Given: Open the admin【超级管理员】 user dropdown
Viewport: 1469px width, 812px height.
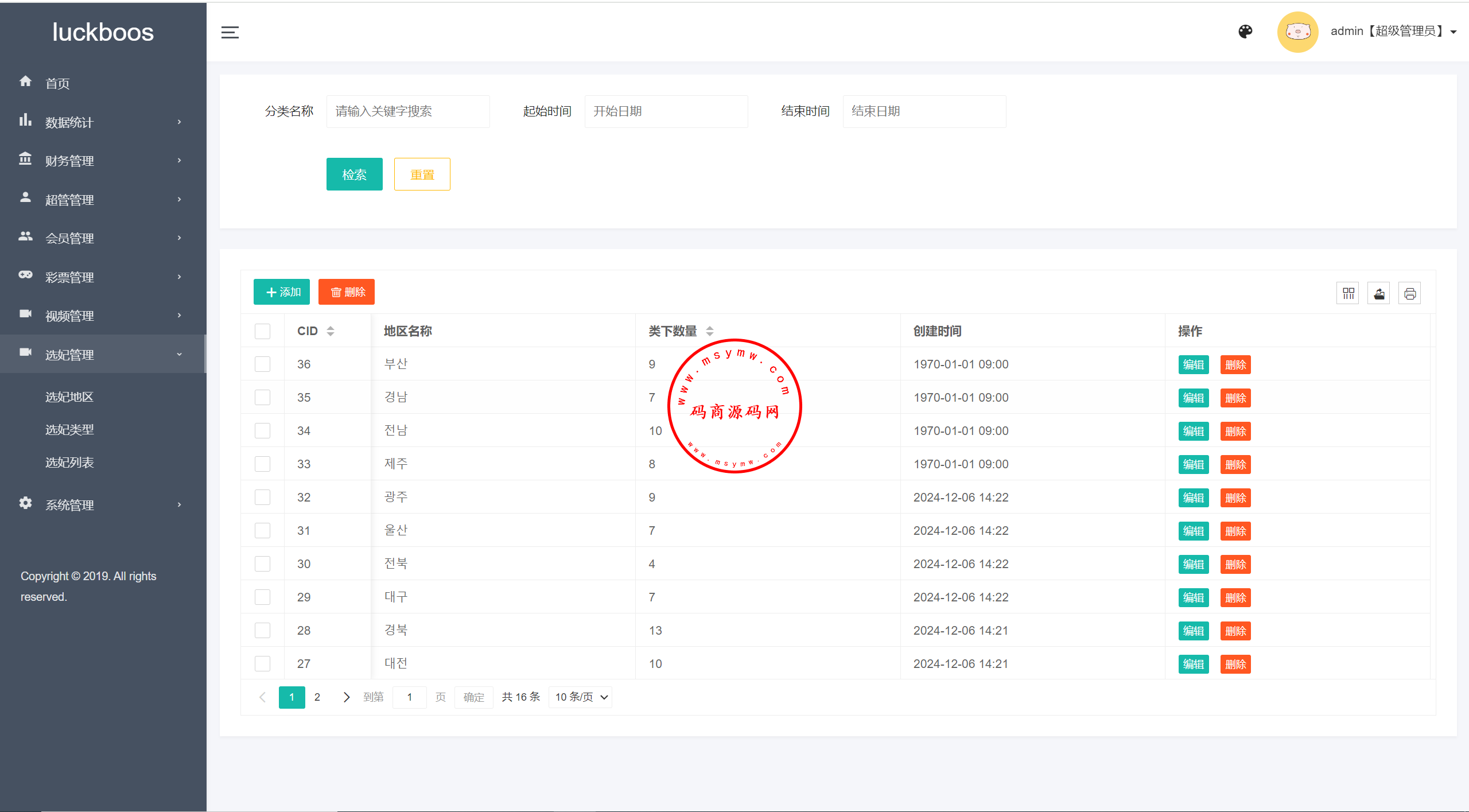Looking at the screenshot, I should coord(1393,32).
